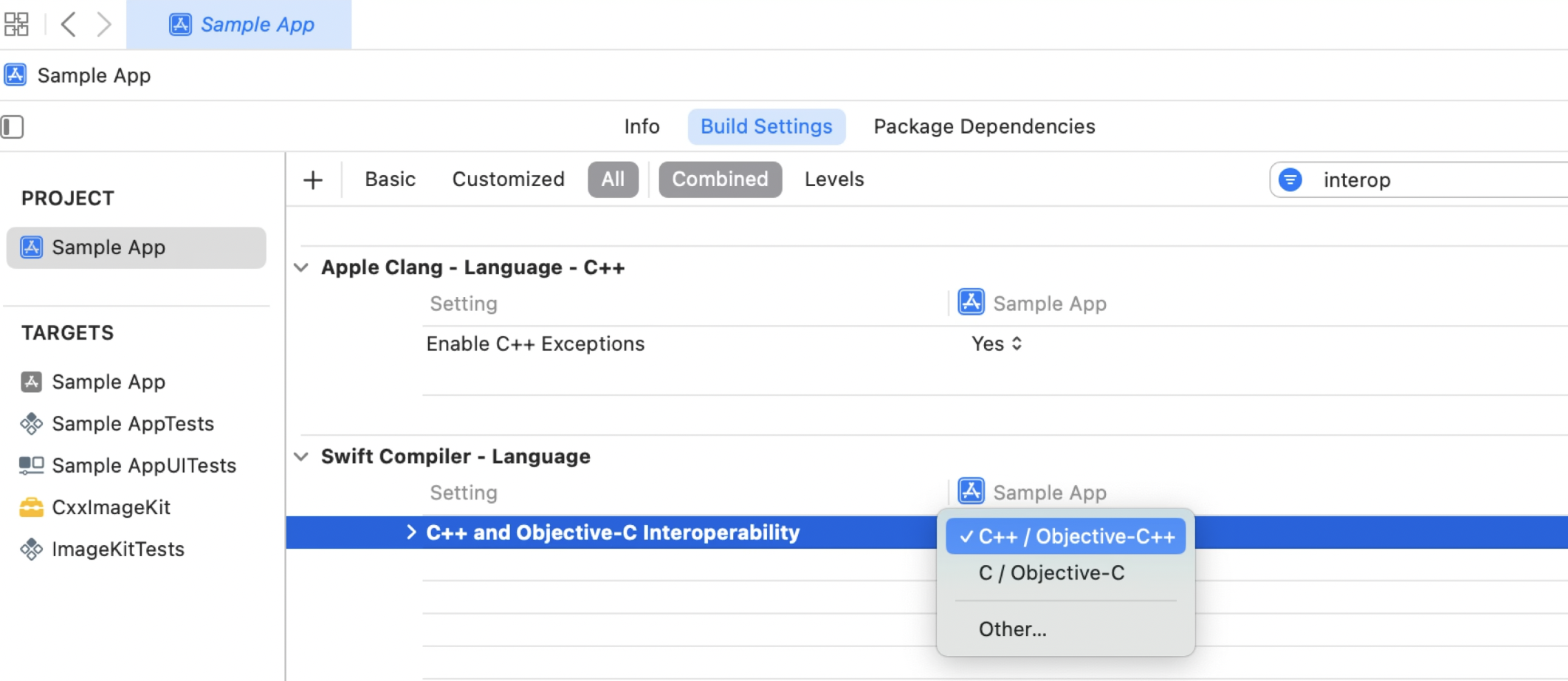Click the Sample AppUITests target icon
Viewport: 1568px width, 681px height.
point(31,465)
